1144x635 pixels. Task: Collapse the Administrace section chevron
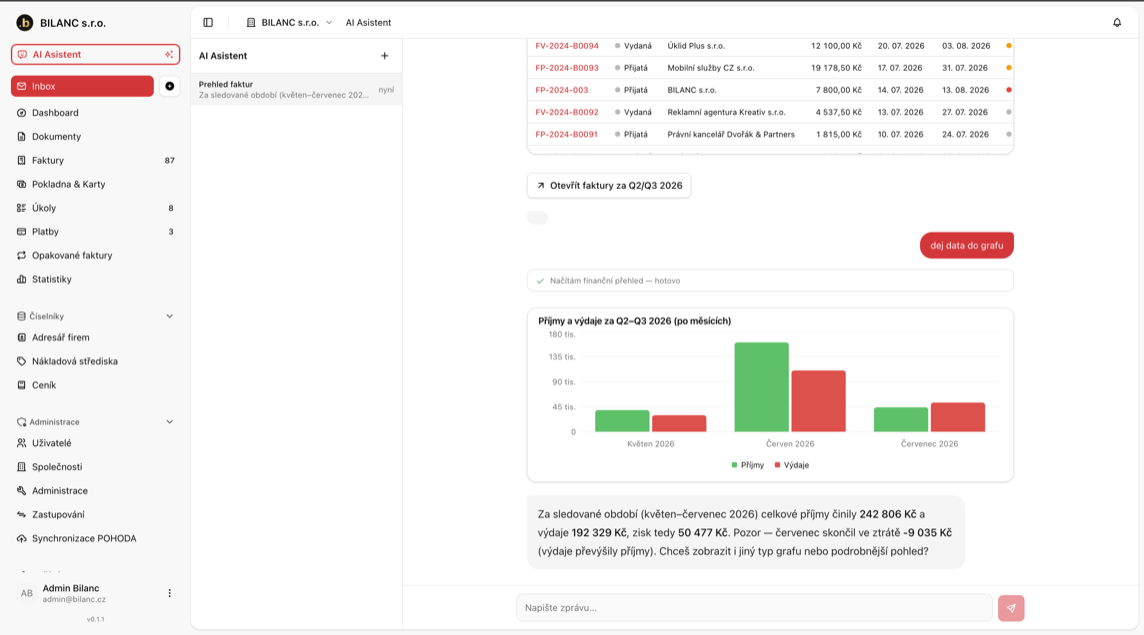point(169,422)
